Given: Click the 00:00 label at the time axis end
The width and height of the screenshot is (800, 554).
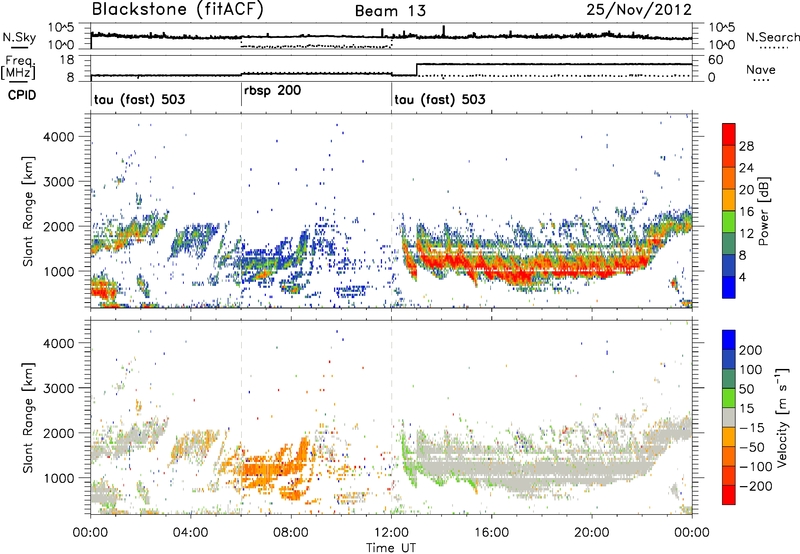Looking at the screenshot, I should (x=692, y=533).
